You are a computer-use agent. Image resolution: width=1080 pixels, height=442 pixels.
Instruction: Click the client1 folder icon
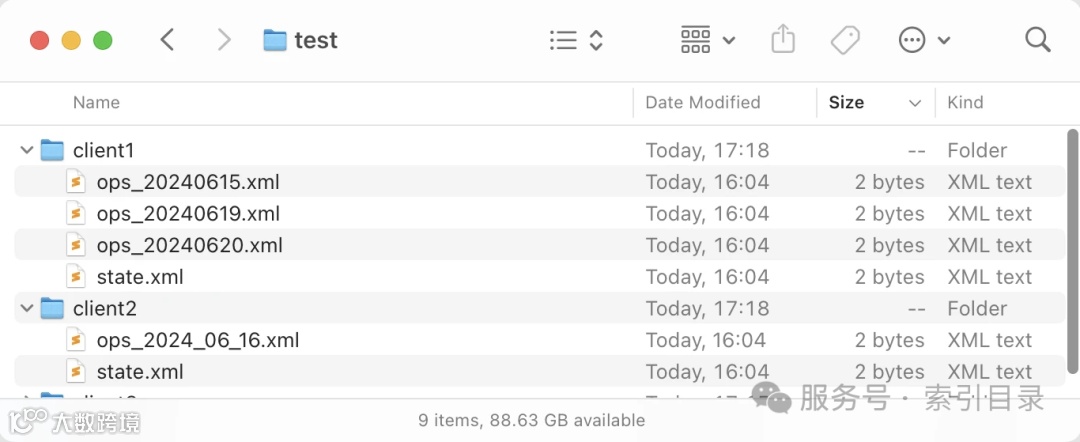52,151
